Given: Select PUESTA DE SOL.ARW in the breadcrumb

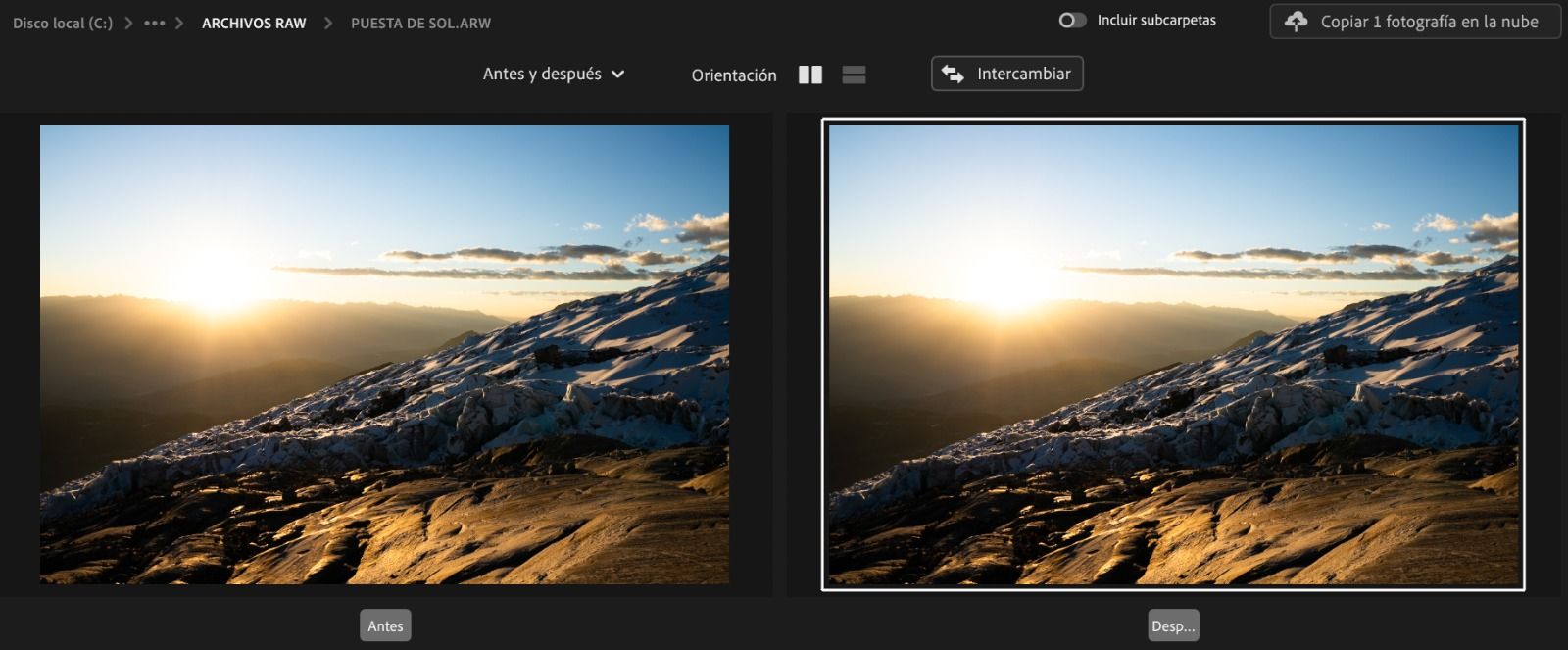Looking at the screenshot, I should point(420,23).
